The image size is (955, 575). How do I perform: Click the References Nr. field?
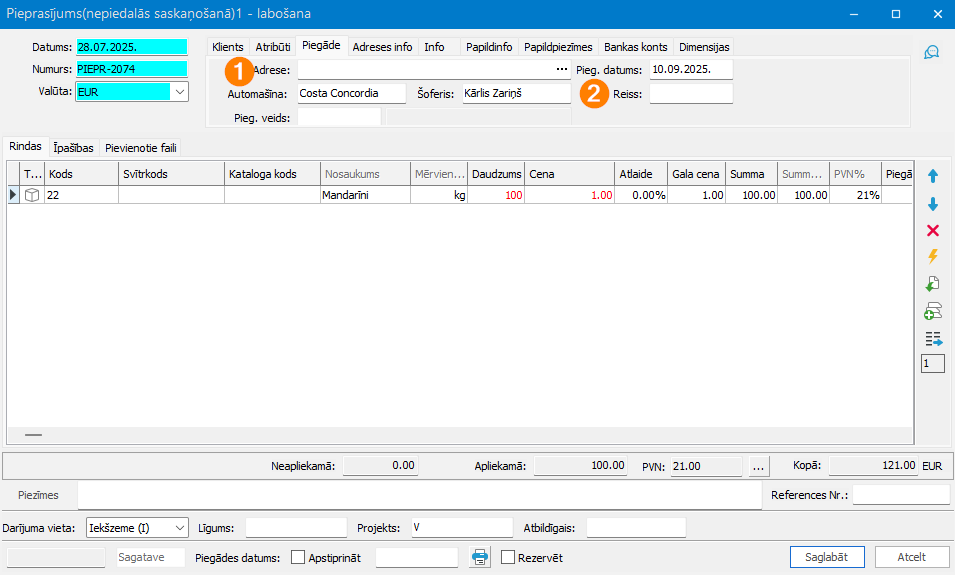click(901, 495)
